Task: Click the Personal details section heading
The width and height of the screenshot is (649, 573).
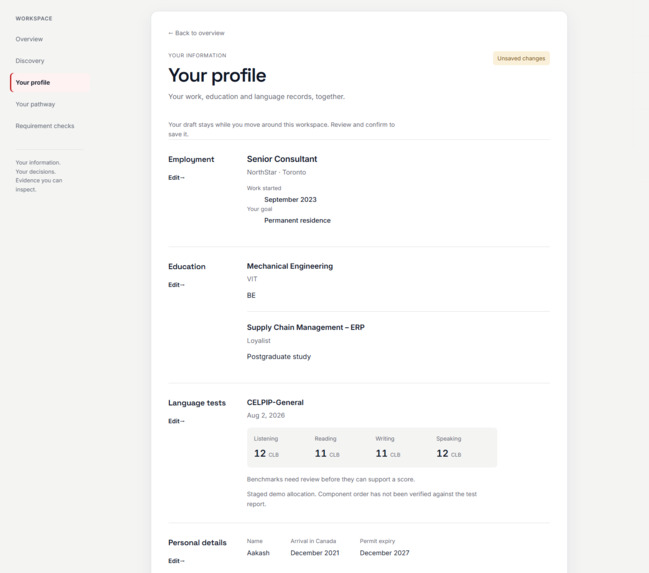Action: pos(197,543)
